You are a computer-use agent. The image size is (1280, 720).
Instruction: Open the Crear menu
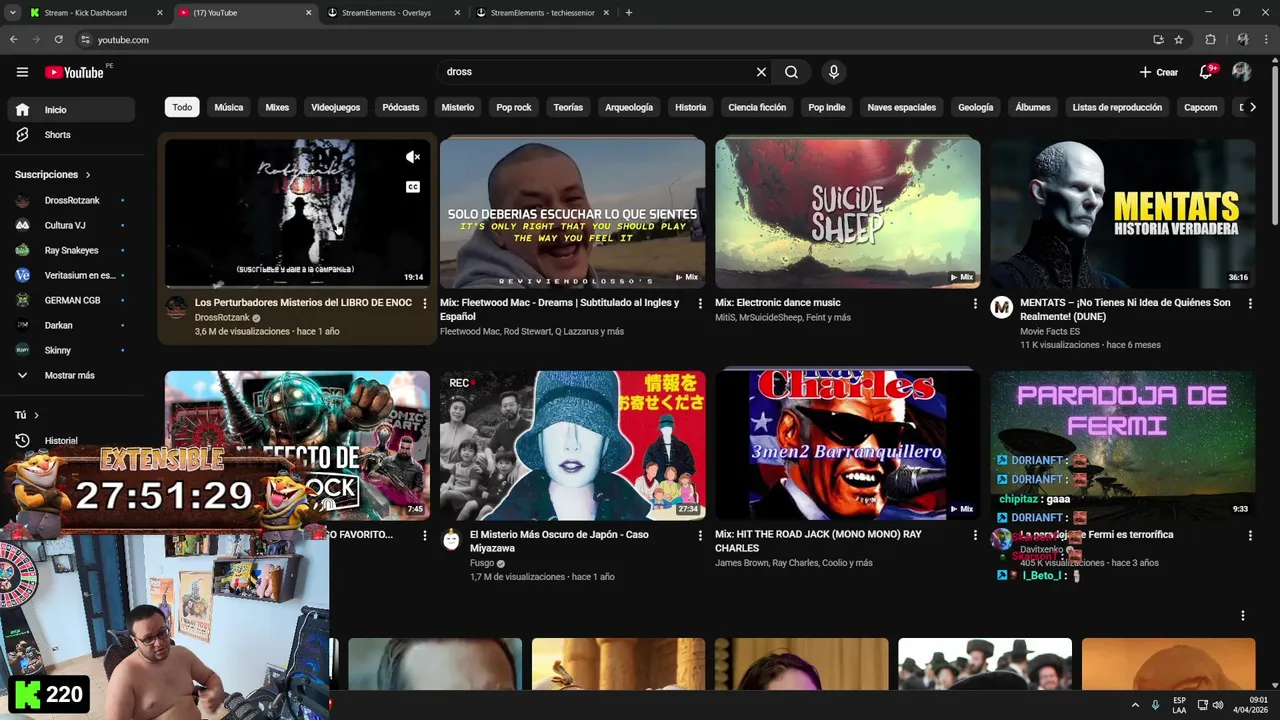pyautogui.click(x=1159, y=72)
